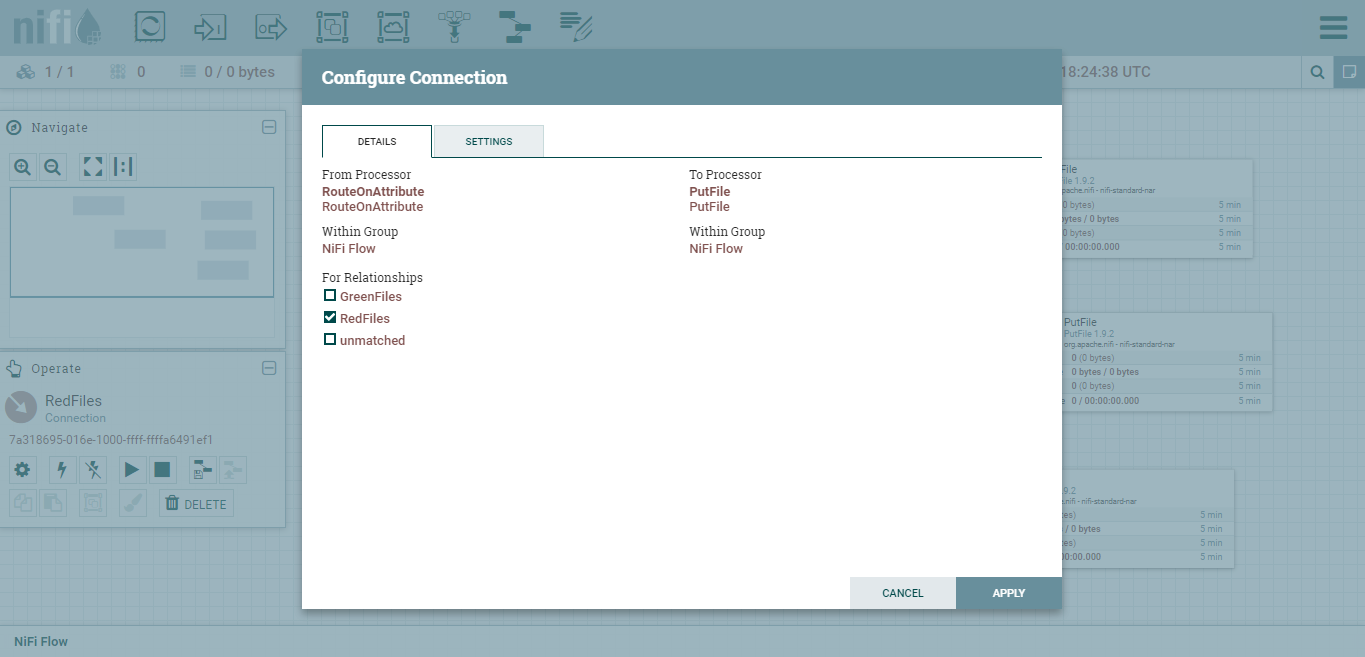The width and height of the screenshot is (1365, 657).
Task: Click the Remote Process Group icon
Action: 393,27
